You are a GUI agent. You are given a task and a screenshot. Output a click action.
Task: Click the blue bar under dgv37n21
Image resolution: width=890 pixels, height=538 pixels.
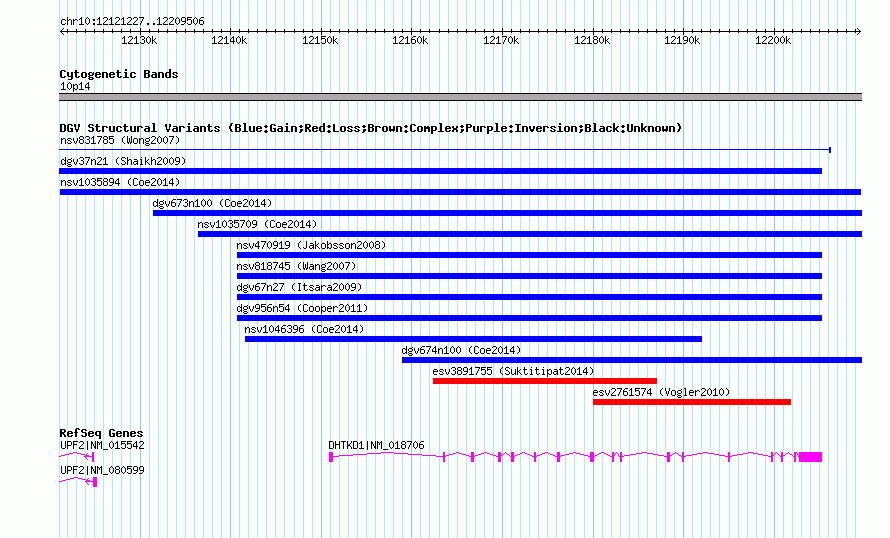440,171
